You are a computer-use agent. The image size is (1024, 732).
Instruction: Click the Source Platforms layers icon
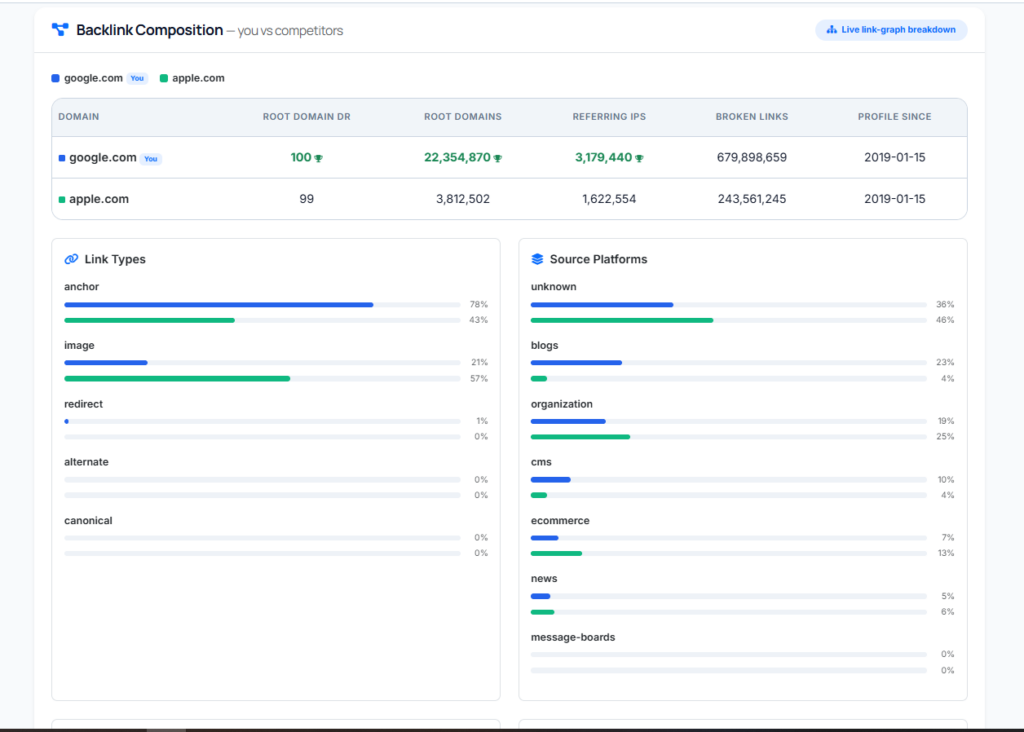click(537, 259)
